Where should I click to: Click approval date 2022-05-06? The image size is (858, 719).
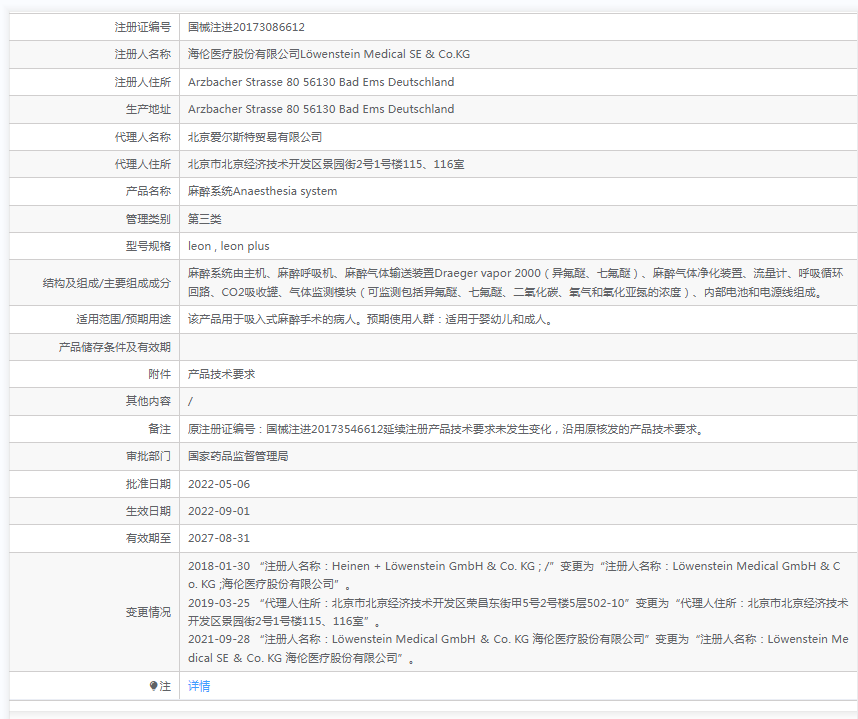(x=219, y=484)
